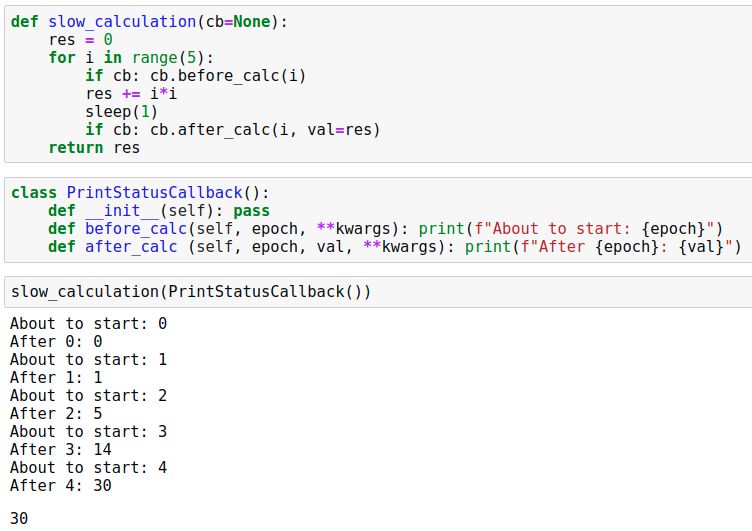This screenshot has height=531, width=752.
Task: Click output line 'About to start: 2'
Action: click(x=88, y=395)
